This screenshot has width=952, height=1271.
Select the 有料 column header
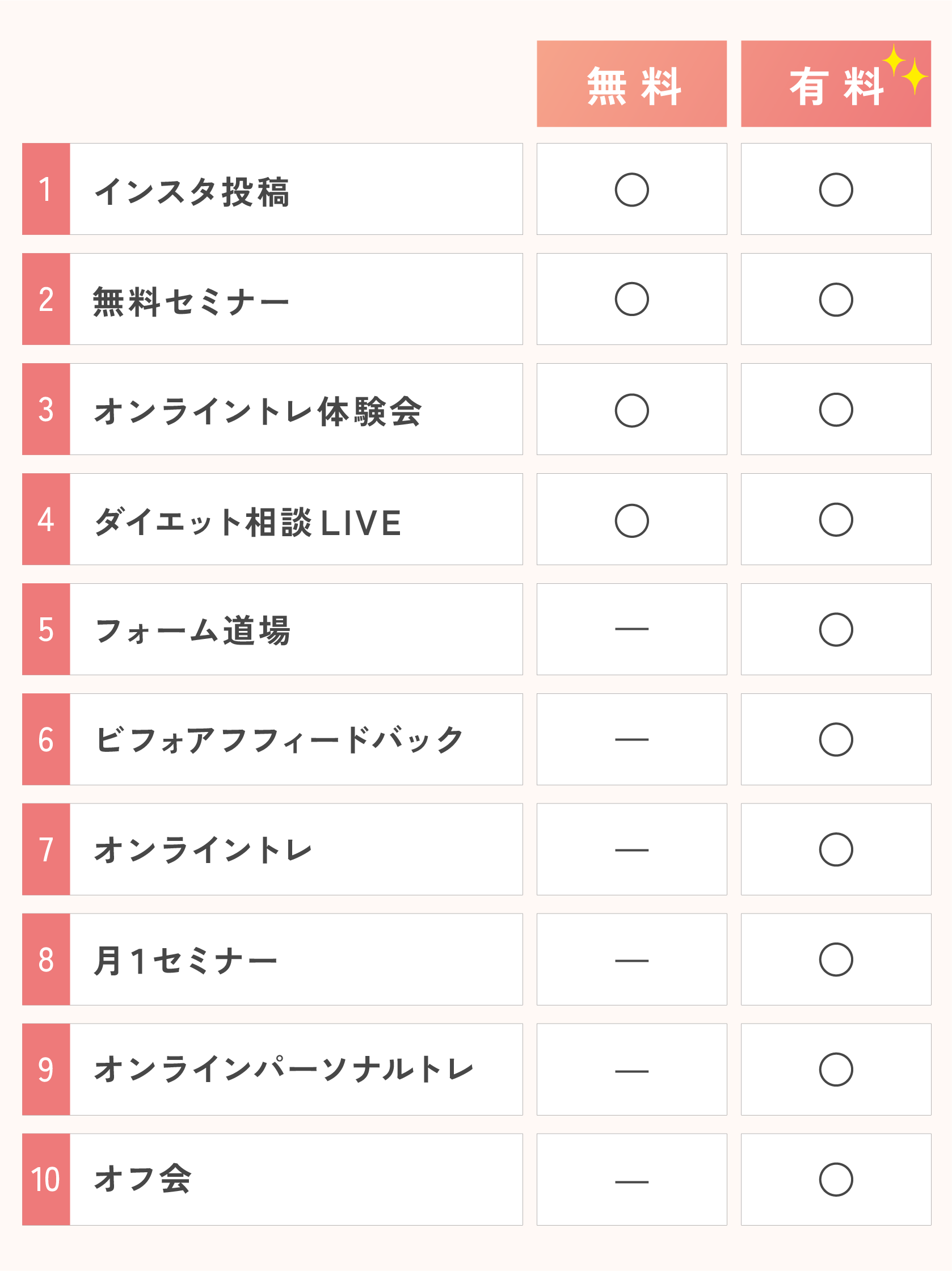coord(835,84)
